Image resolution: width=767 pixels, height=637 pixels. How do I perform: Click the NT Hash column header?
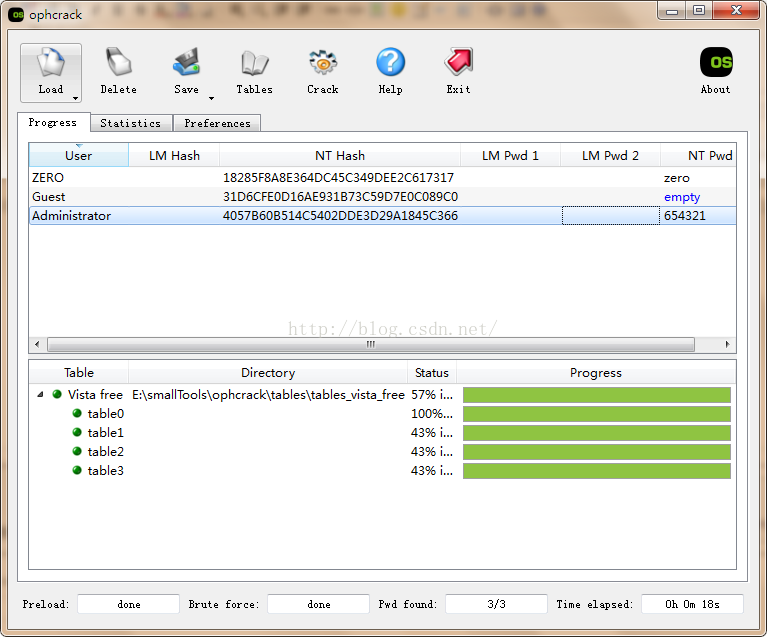coord(340,156)
